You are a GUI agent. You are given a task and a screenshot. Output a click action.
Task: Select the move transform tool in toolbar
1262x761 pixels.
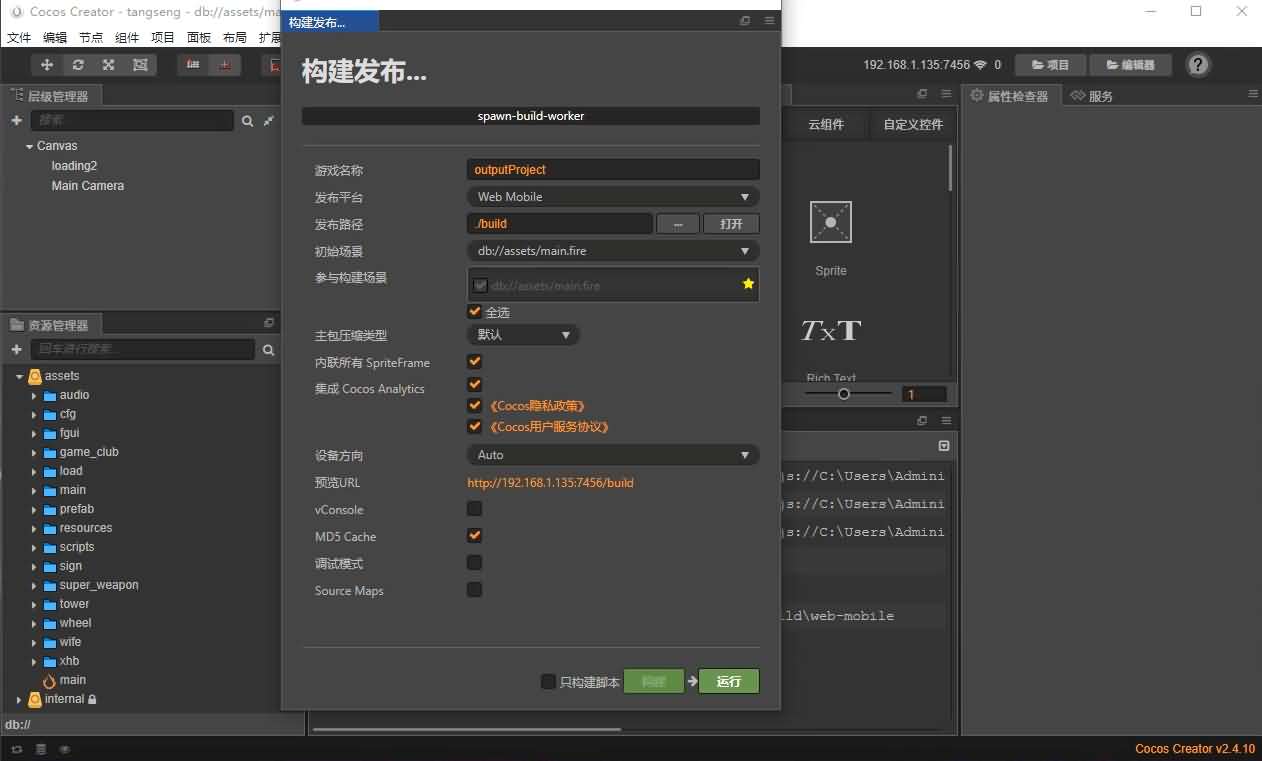tap(46, 65)
